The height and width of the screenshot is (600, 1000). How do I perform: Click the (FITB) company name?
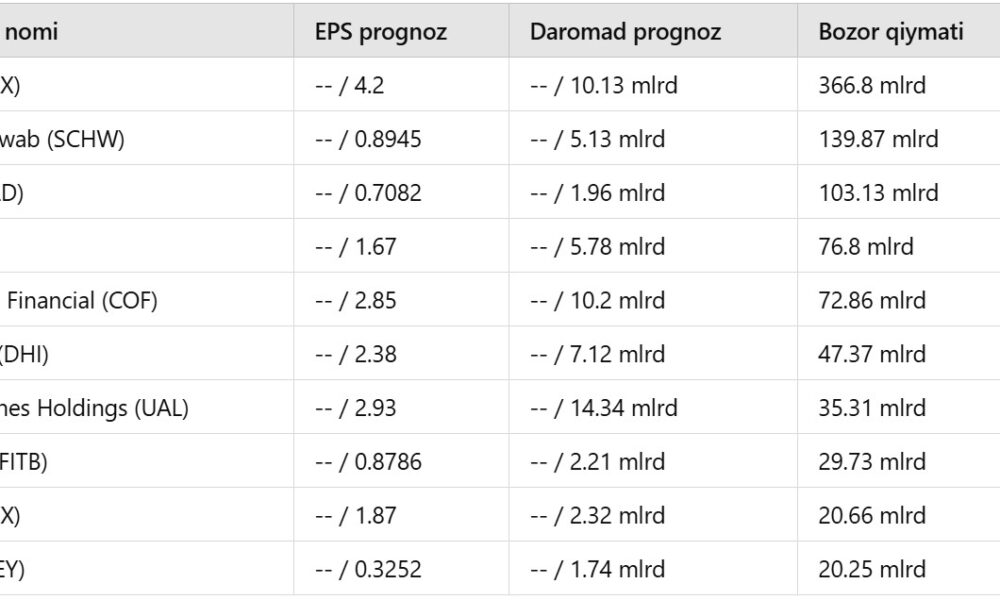click(x=24, y=462)
